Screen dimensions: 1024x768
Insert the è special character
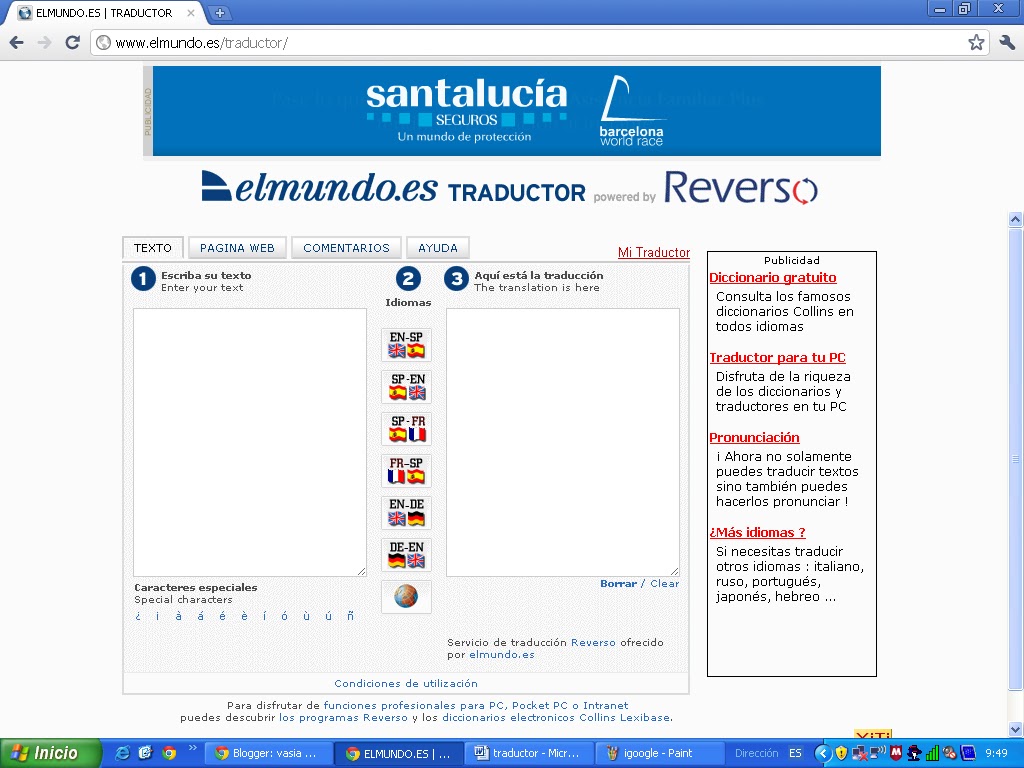pyautogui.click(x=244, y=616)
